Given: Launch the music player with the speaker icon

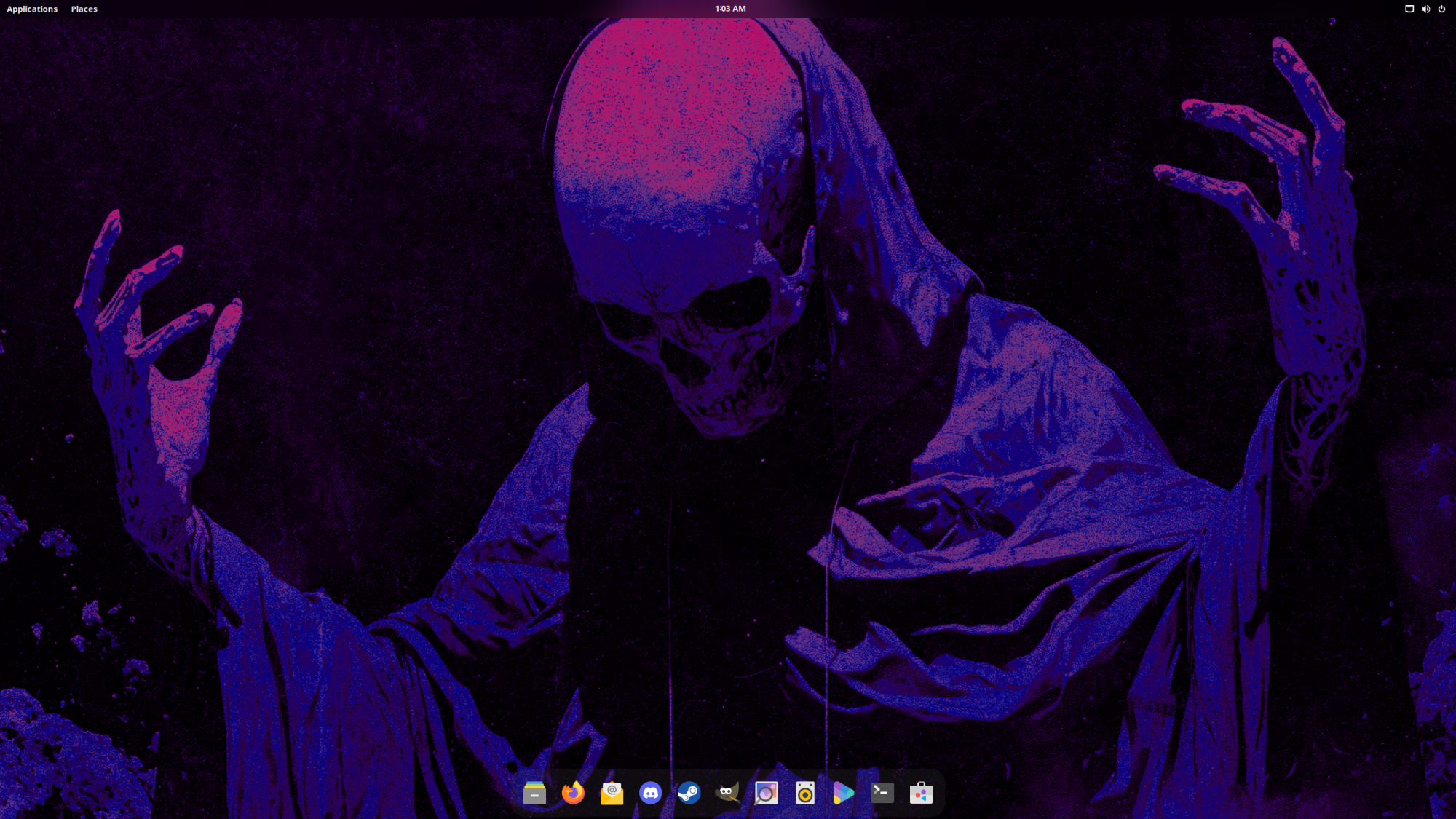Looking at the screenshot, I should [804, 793].
